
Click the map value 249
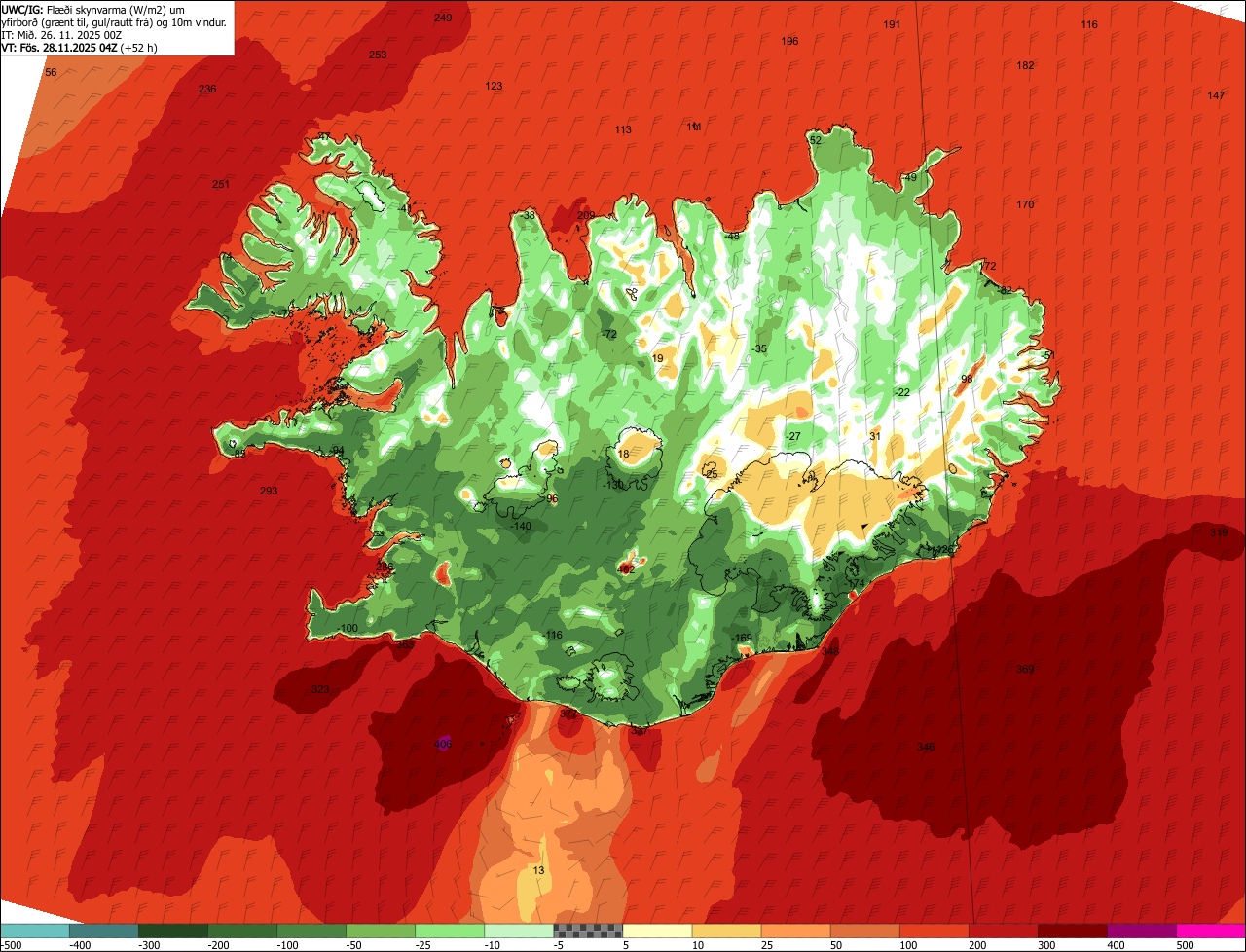point(443,18)
